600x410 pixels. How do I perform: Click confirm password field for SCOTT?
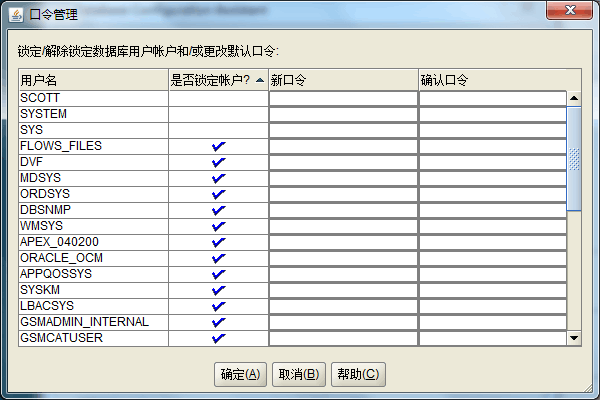pyautogui.click(x=493, y=98)
